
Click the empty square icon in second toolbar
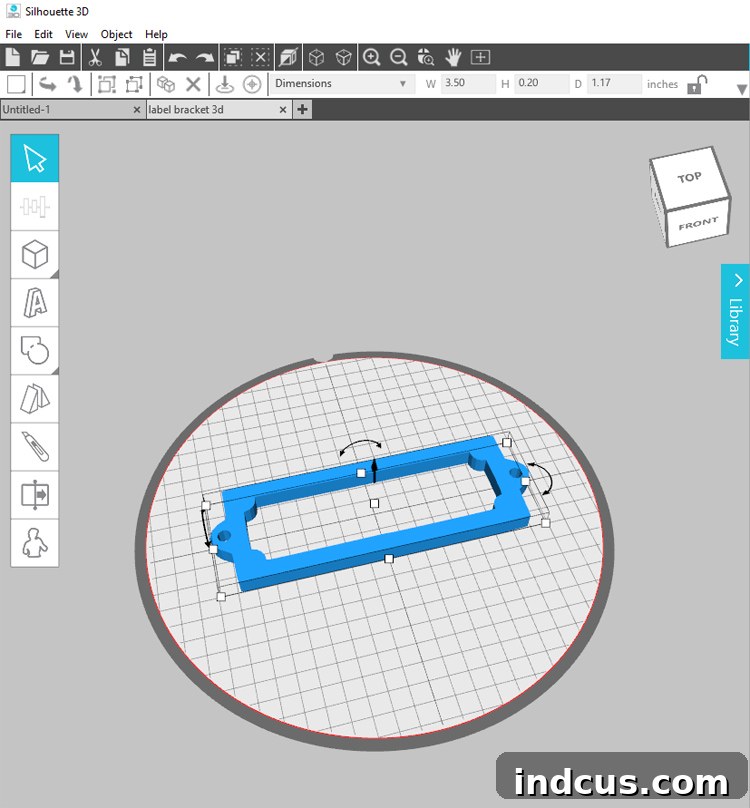tap(16, 84)
